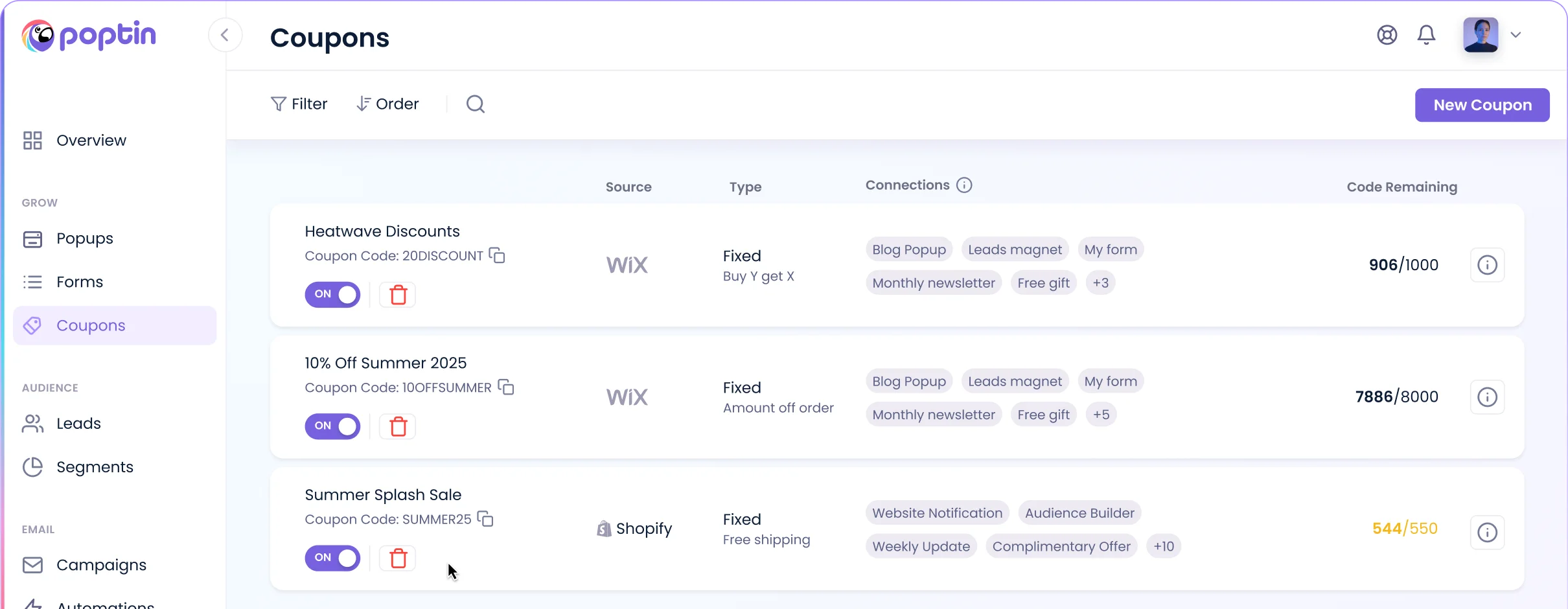
Task: Click the Type column header
Action: 745,187
